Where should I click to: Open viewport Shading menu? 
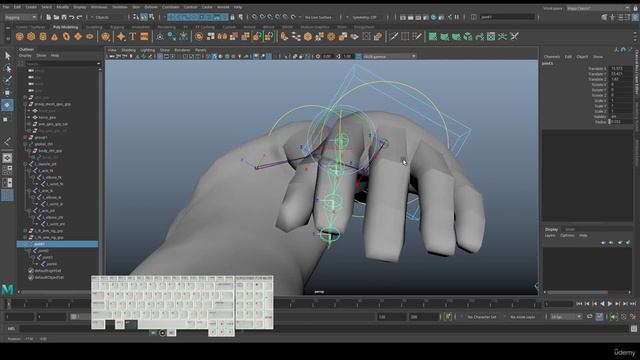point(128,50)
